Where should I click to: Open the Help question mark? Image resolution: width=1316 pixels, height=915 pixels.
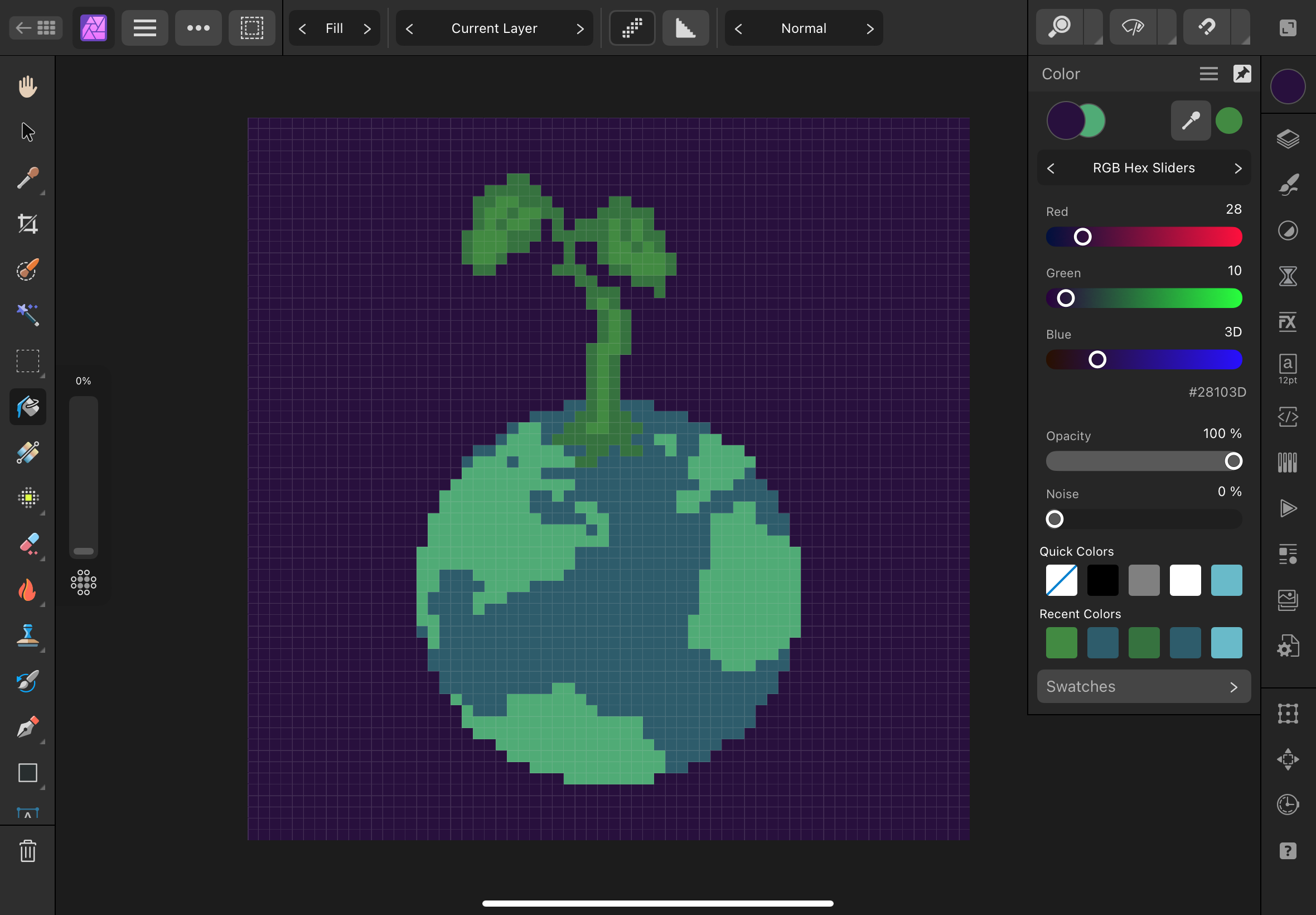click(1288, 851)
